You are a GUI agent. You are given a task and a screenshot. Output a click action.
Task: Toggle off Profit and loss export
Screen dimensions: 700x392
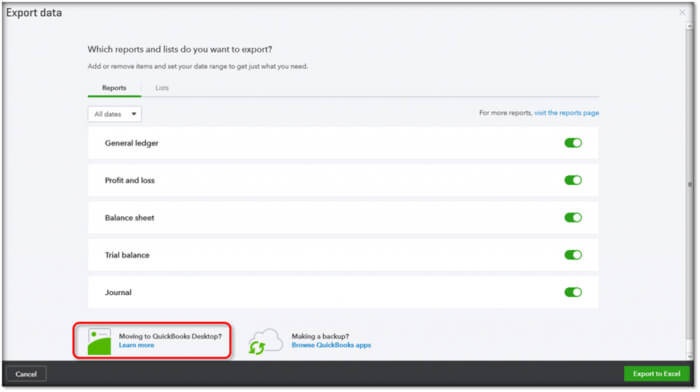pyautogui.click(x=573, y=180)
